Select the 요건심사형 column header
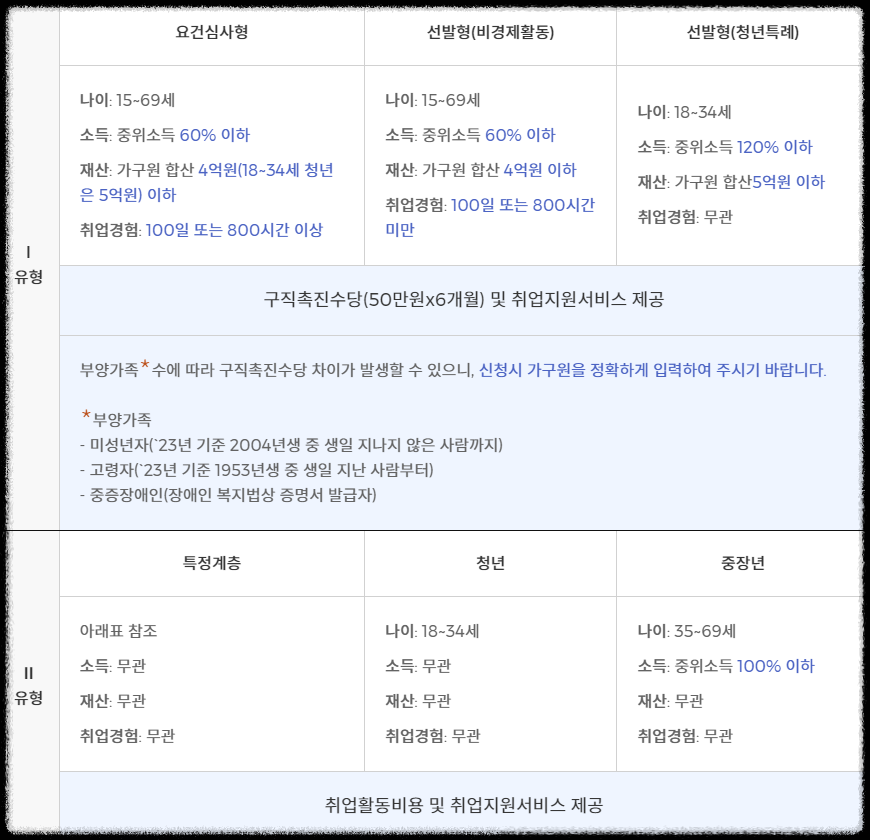 click(x=215, y=33)
